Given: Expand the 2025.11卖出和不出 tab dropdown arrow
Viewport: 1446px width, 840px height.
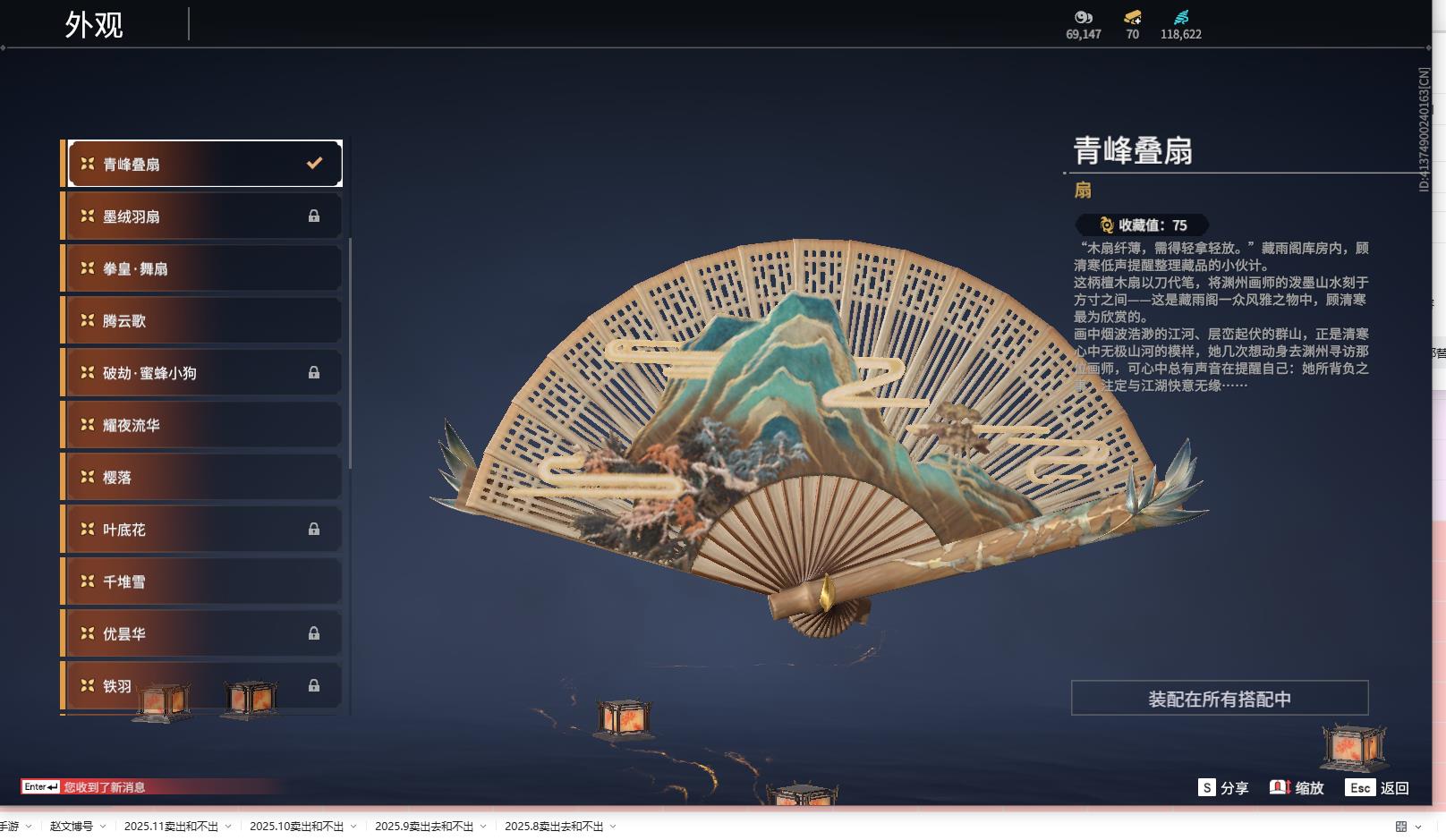Looking at the screenshot, I should [228, 827].
